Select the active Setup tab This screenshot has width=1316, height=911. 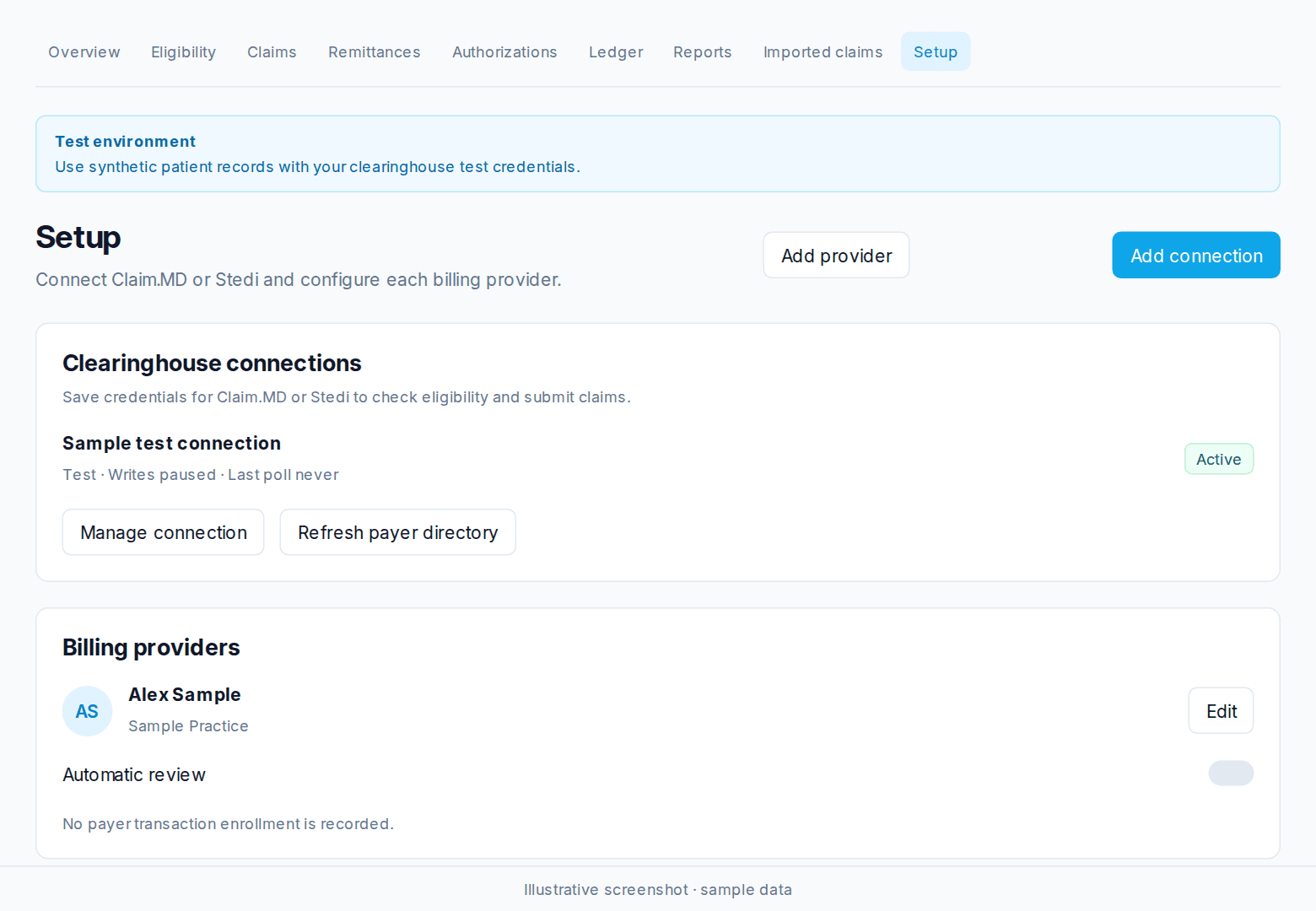pos(936,52)
